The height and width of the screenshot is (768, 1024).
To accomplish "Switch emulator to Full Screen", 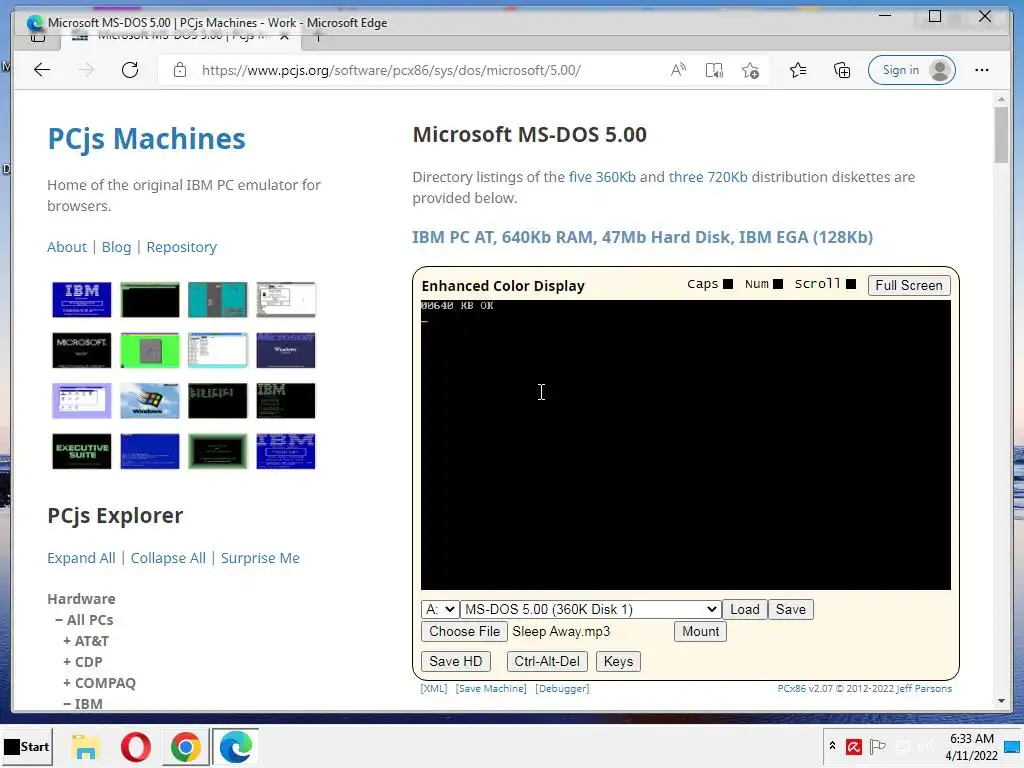I will pyautogui.click(x=908, y=285).
